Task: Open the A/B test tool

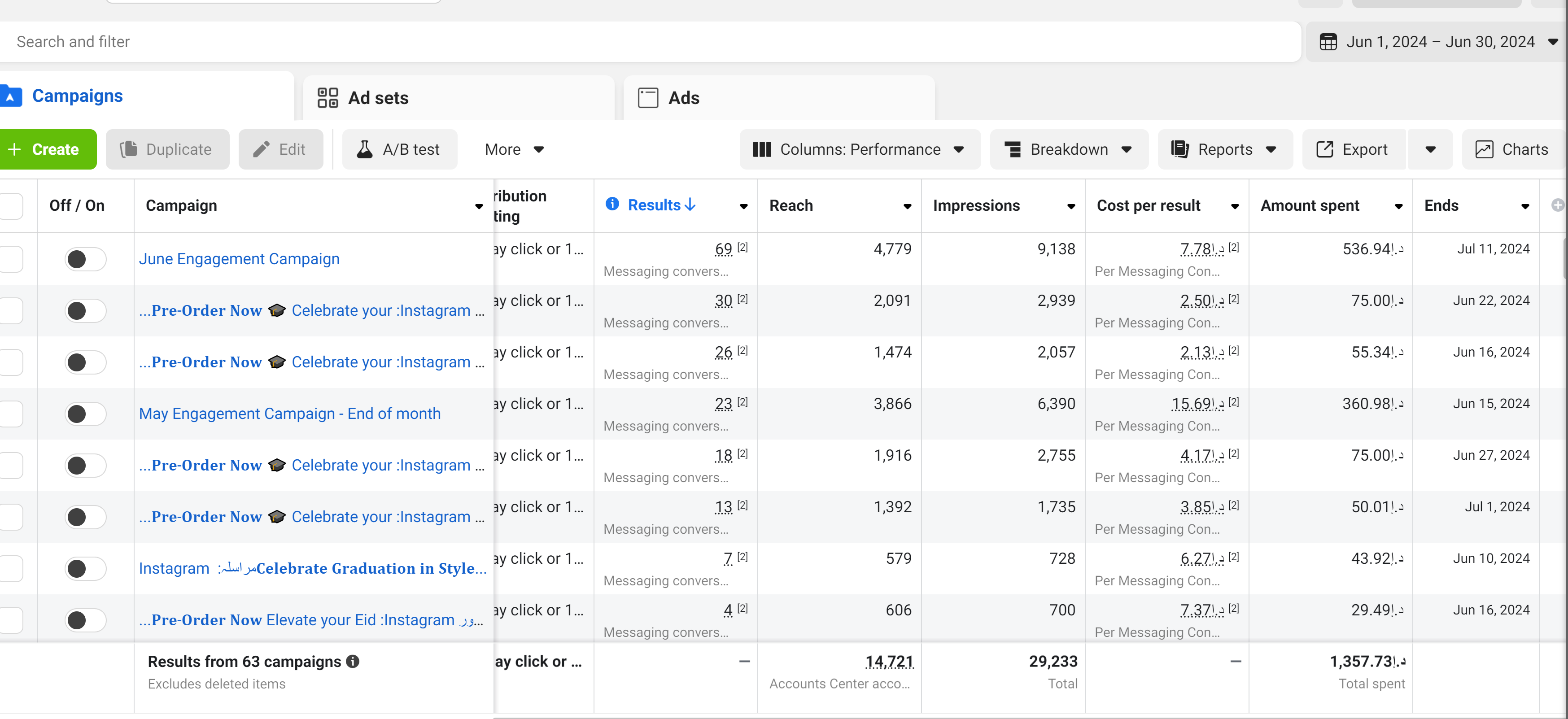Action: (399, 149)
